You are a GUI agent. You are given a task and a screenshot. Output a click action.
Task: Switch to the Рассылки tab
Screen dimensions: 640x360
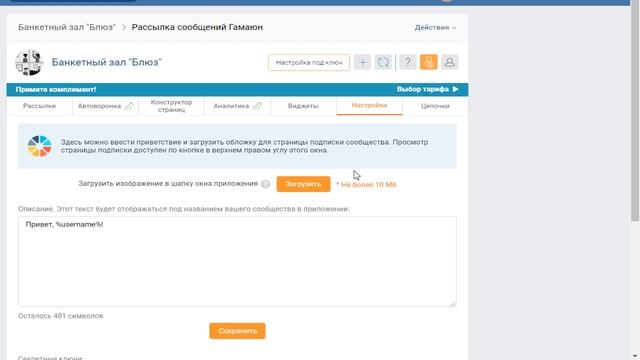pos(39,106)
